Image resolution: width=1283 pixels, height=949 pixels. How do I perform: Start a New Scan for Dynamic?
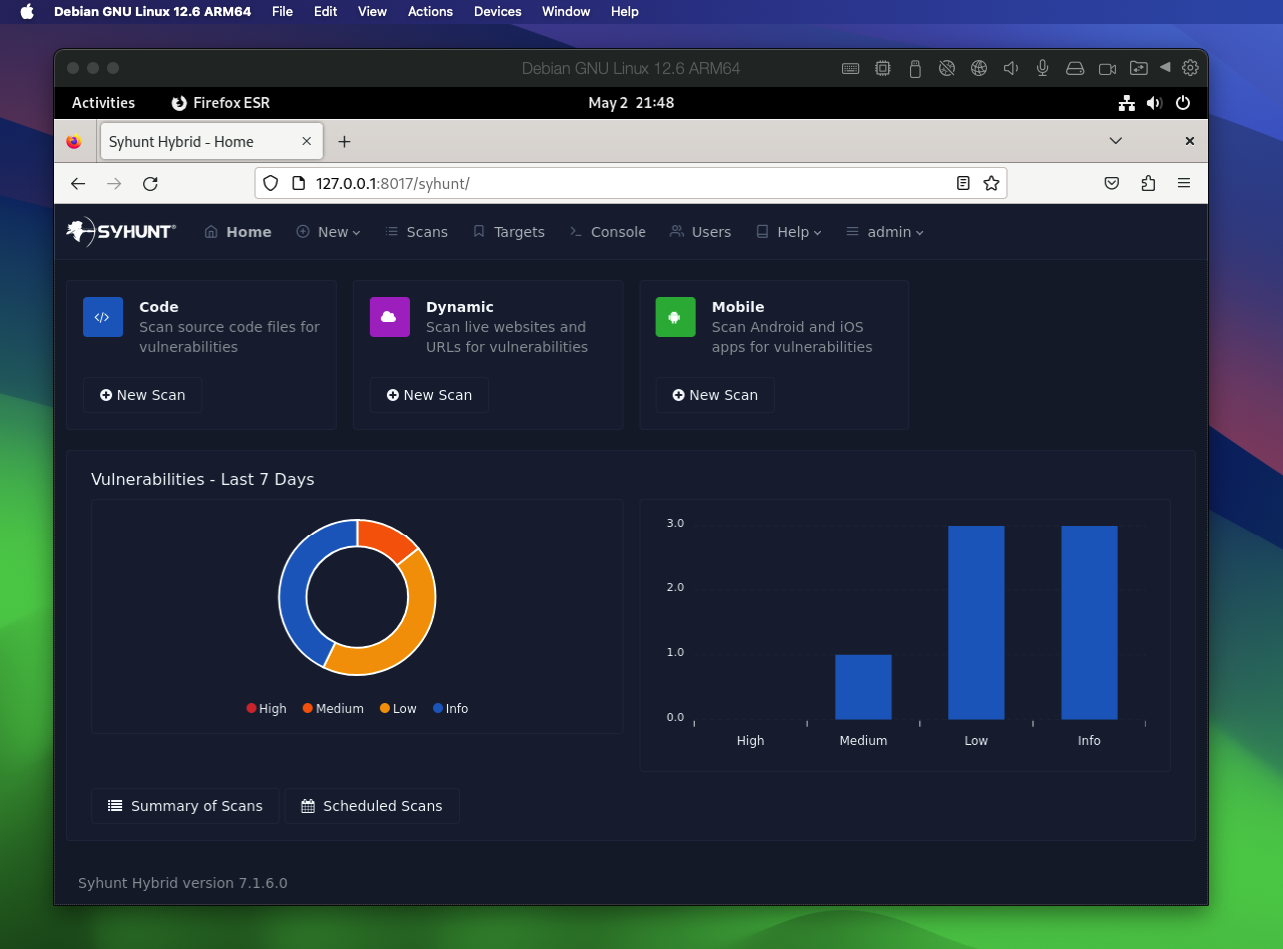[429, 395]
